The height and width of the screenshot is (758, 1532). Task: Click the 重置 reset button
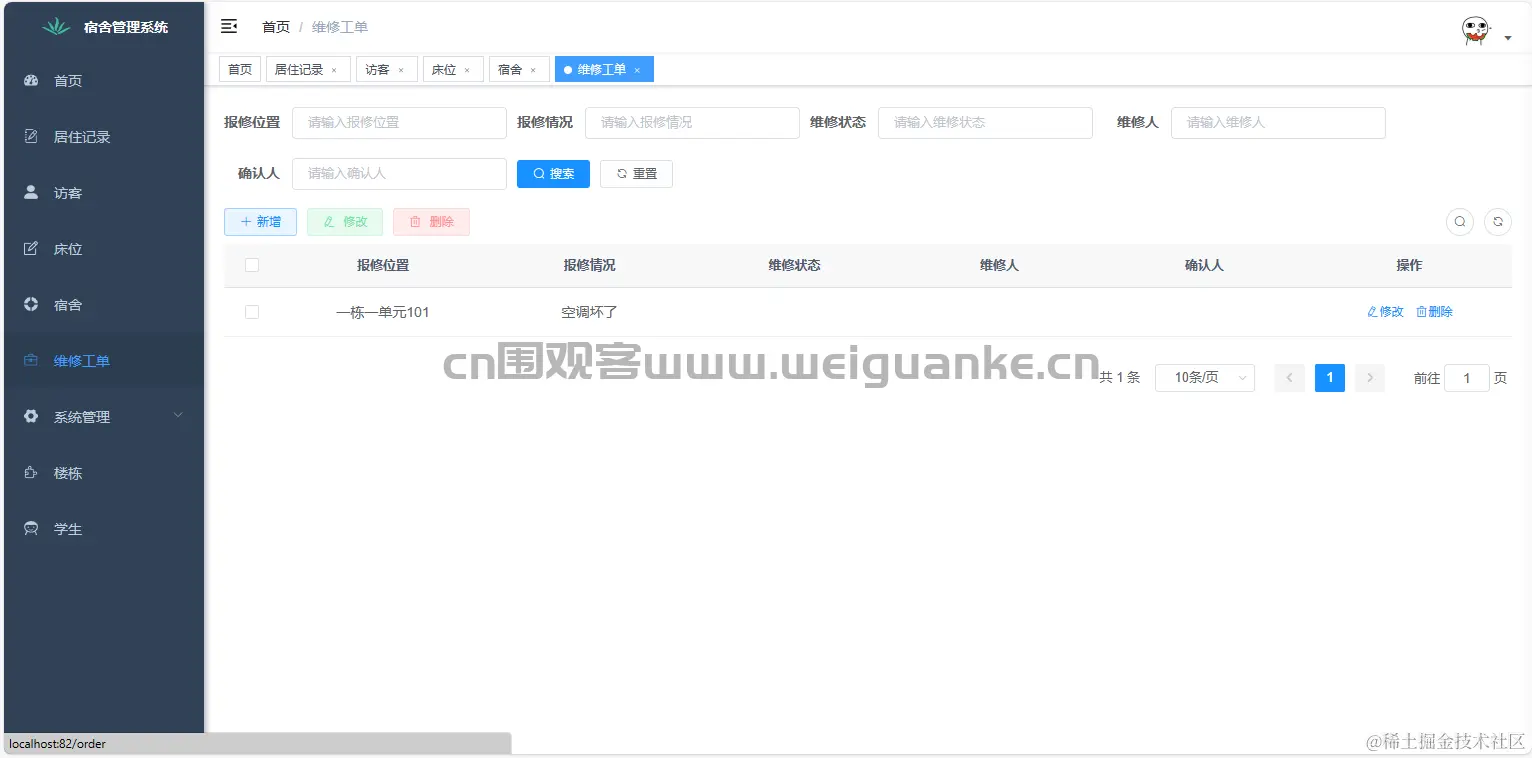pos(636,174)
